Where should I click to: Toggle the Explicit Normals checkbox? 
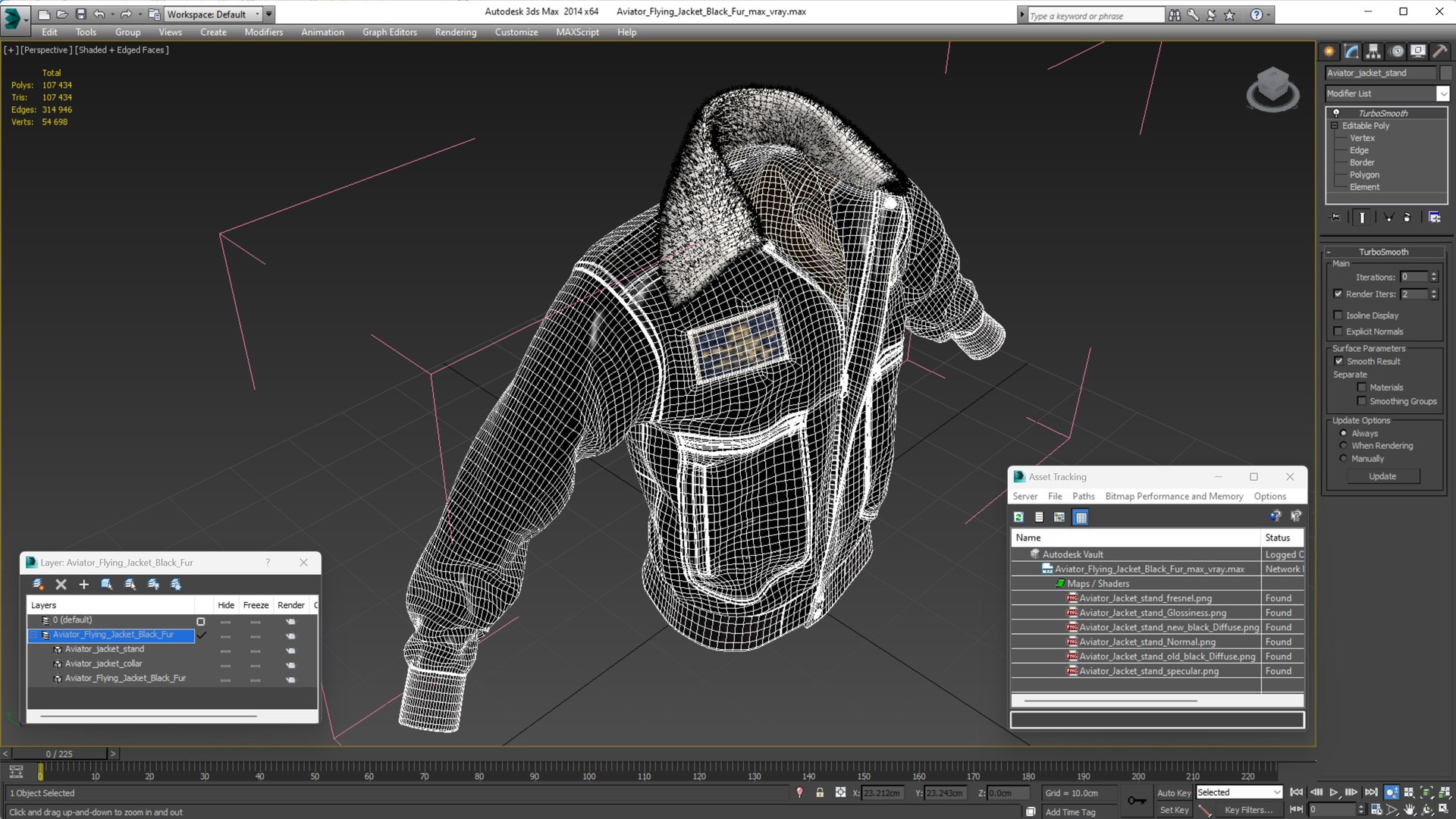(x=1338, y=331)
